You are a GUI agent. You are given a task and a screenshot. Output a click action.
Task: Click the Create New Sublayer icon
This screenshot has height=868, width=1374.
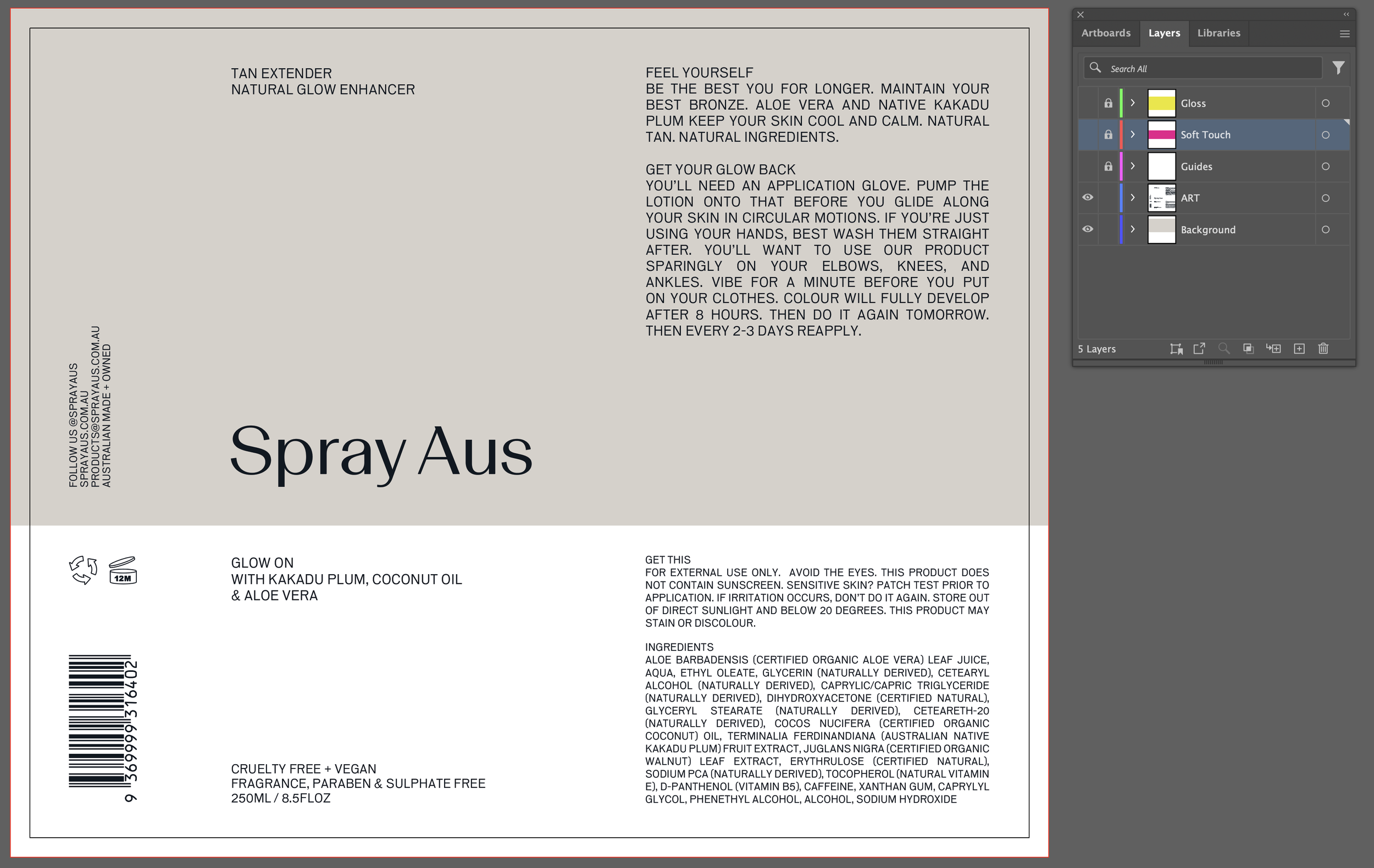pos(1273,348)
